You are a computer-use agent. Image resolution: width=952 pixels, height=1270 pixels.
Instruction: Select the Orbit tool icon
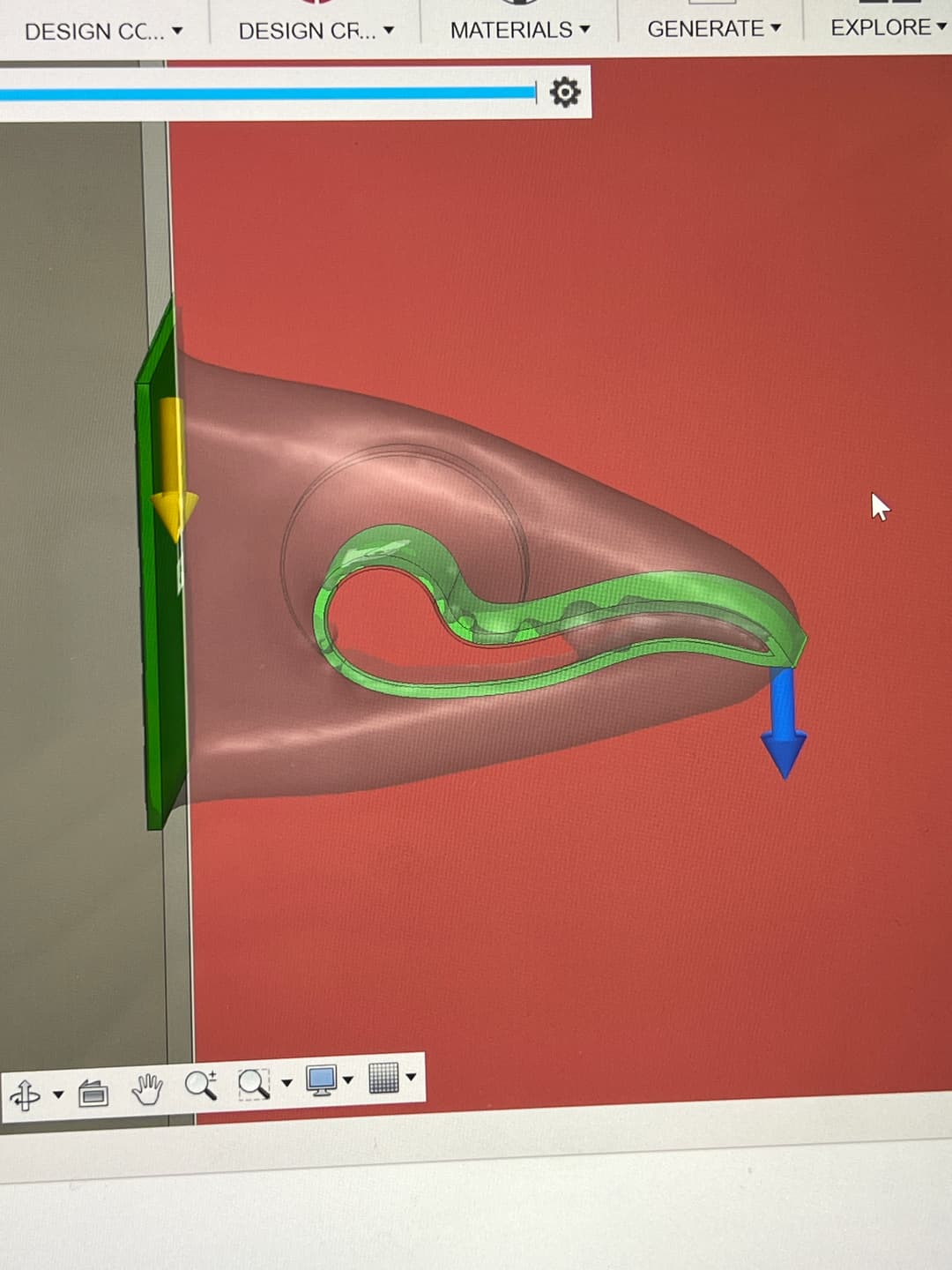pos(25,1094)
